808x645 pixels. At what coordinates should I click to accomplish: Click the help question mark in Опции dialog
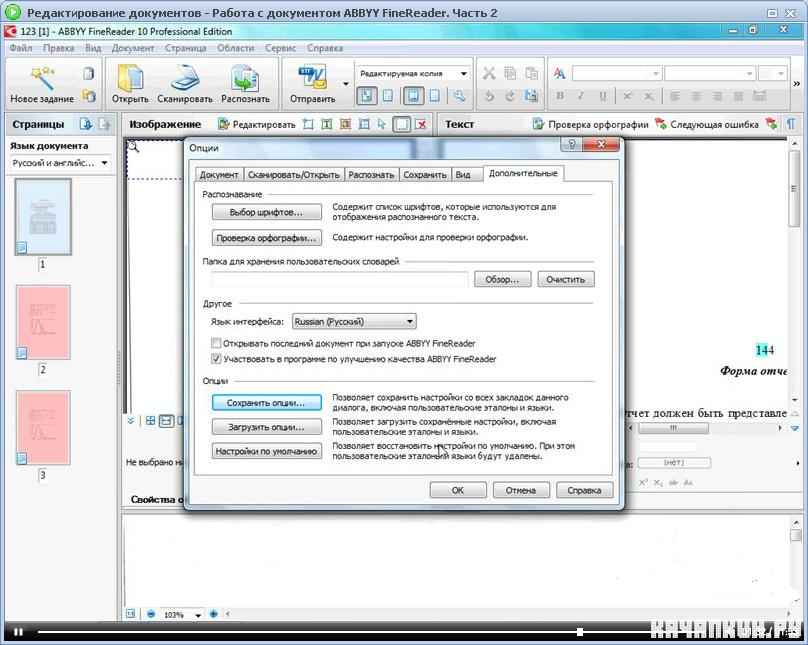click(x=571, y=144)
